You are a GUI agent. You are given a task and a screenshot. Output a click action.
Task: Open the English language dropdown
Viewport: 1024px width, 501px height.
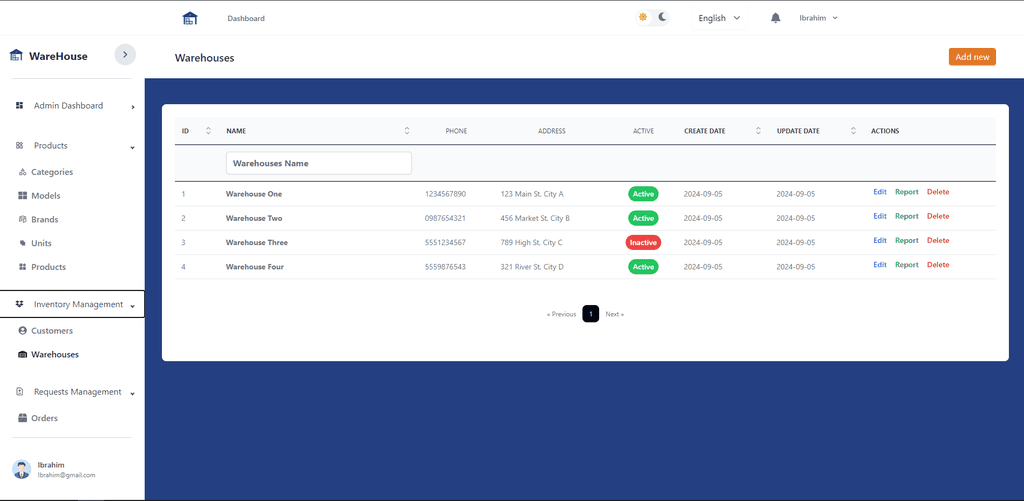(719, 18)
